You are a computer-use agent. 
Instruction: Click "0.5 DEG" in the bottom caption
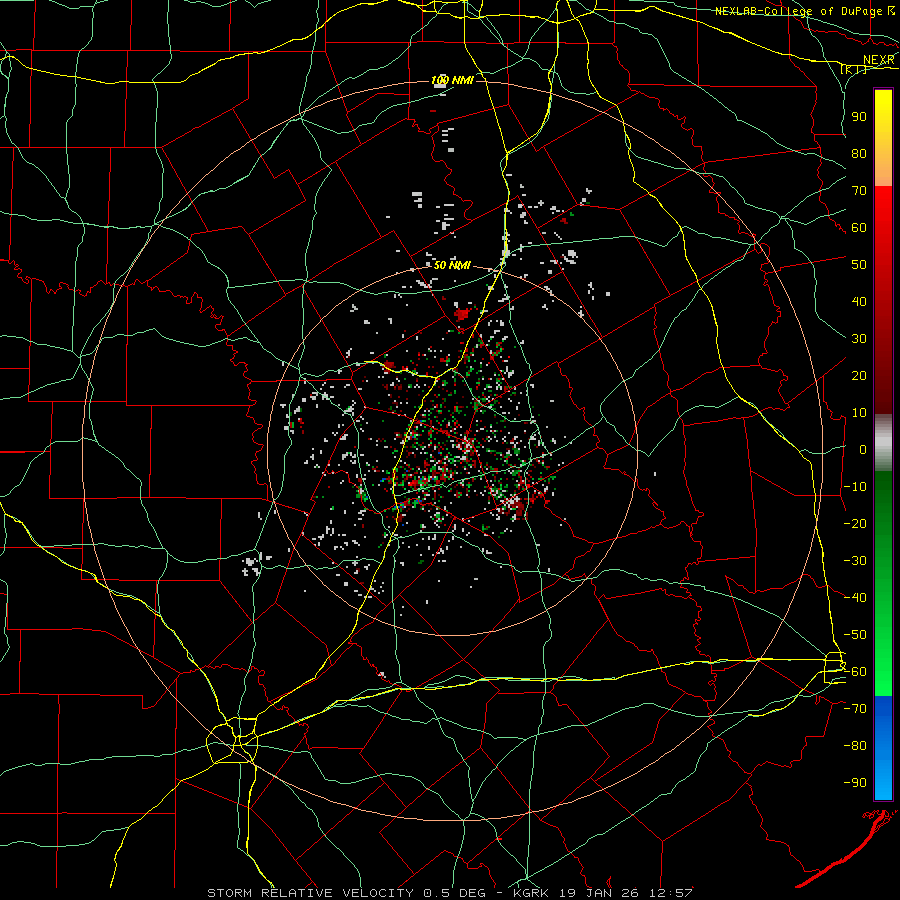pos(454,893)
